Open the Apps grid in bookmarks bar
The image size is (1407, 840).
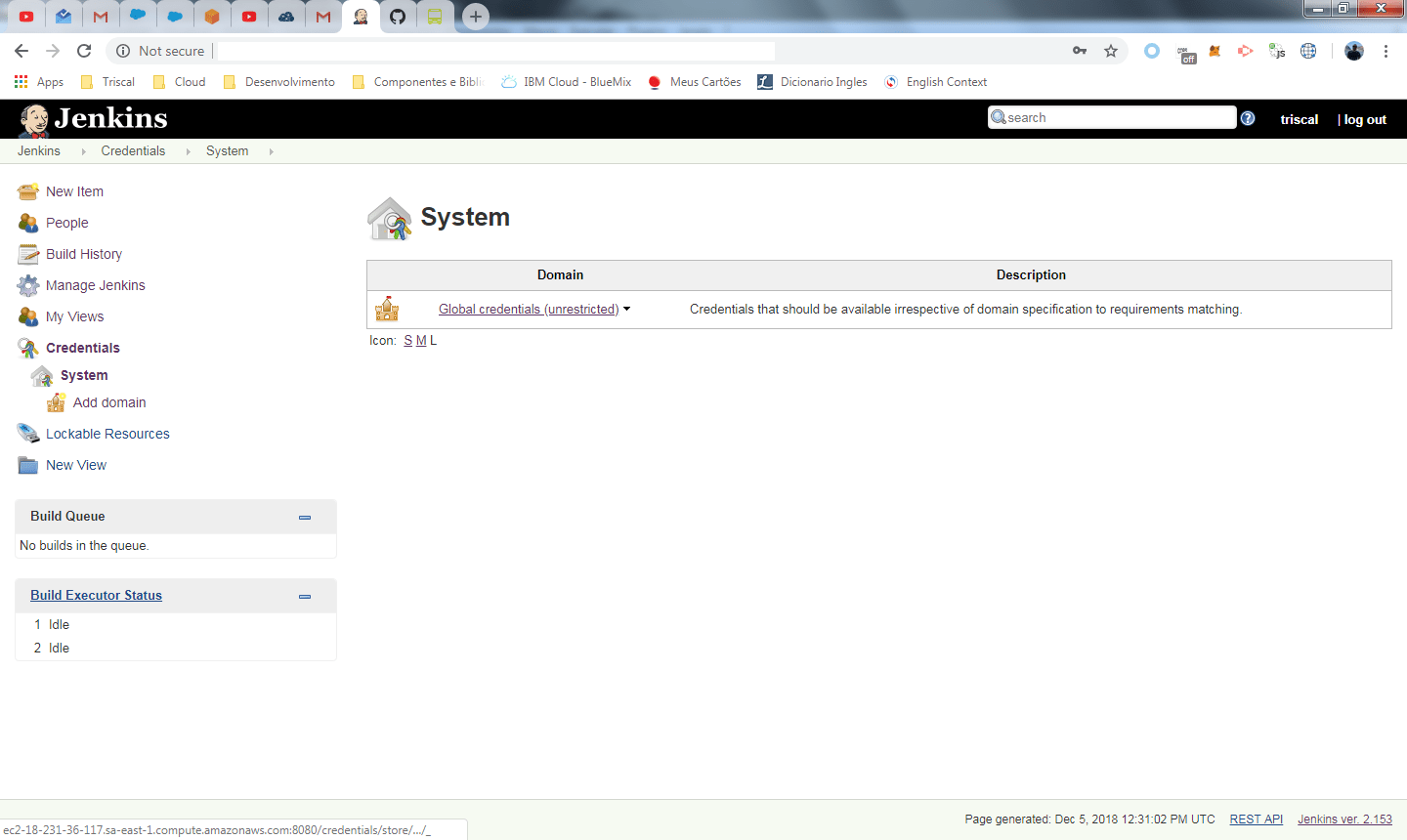point(21,82)
